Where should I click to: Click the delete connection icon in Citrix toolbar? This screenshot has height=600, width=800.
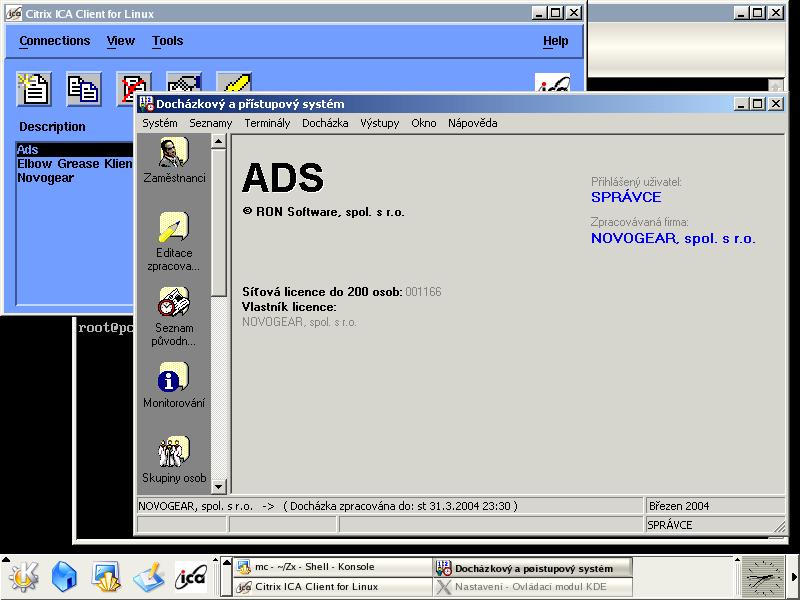pyautogui.click(x=133, y=89)
